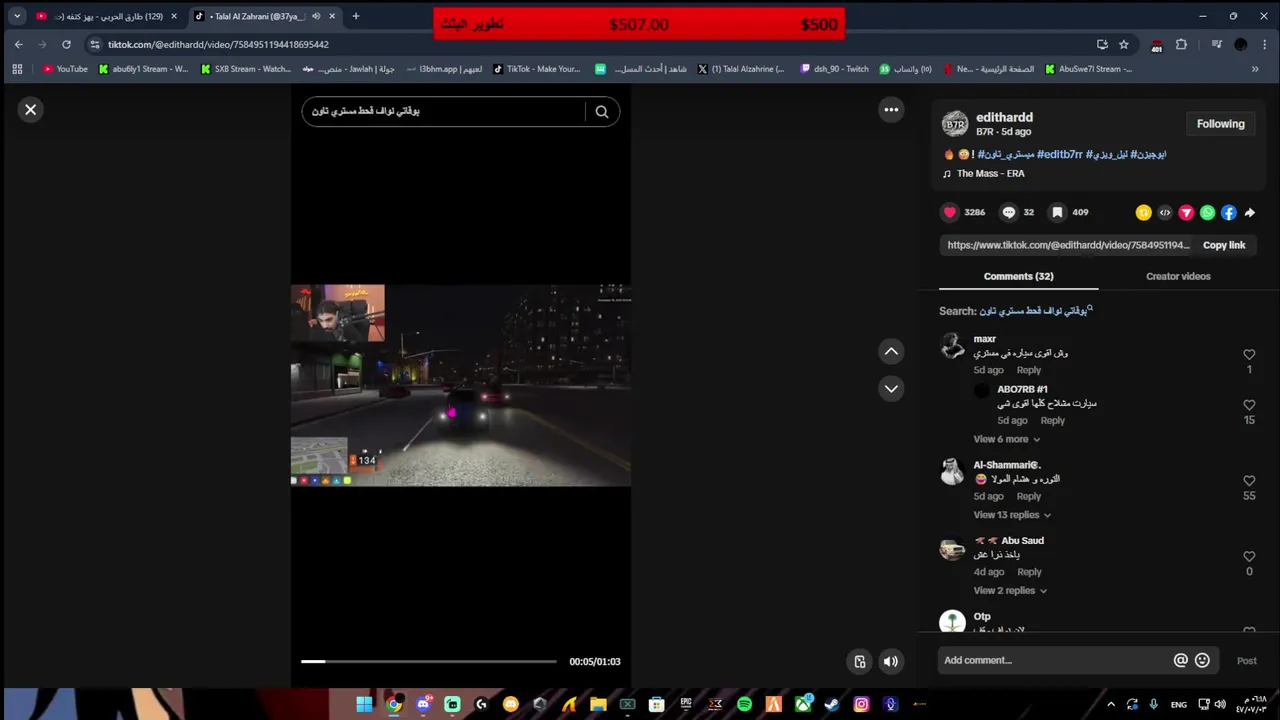Toggle the auto-scroll icon beside volume
The height and width of the screenshot is (720, 1280).
coord(859,661)
